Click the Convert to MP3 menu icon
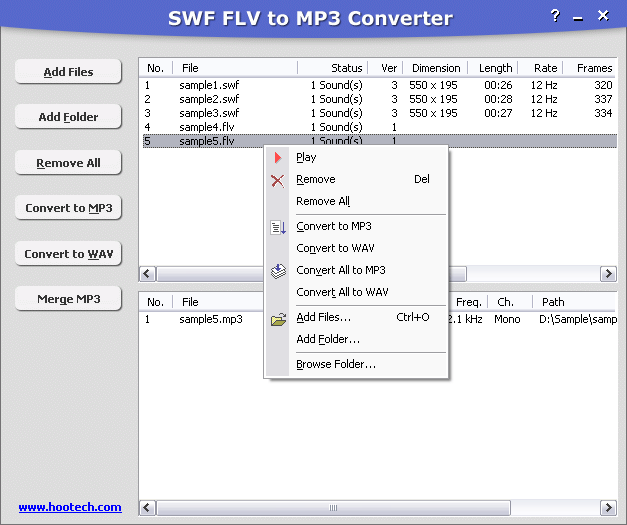 278,227
